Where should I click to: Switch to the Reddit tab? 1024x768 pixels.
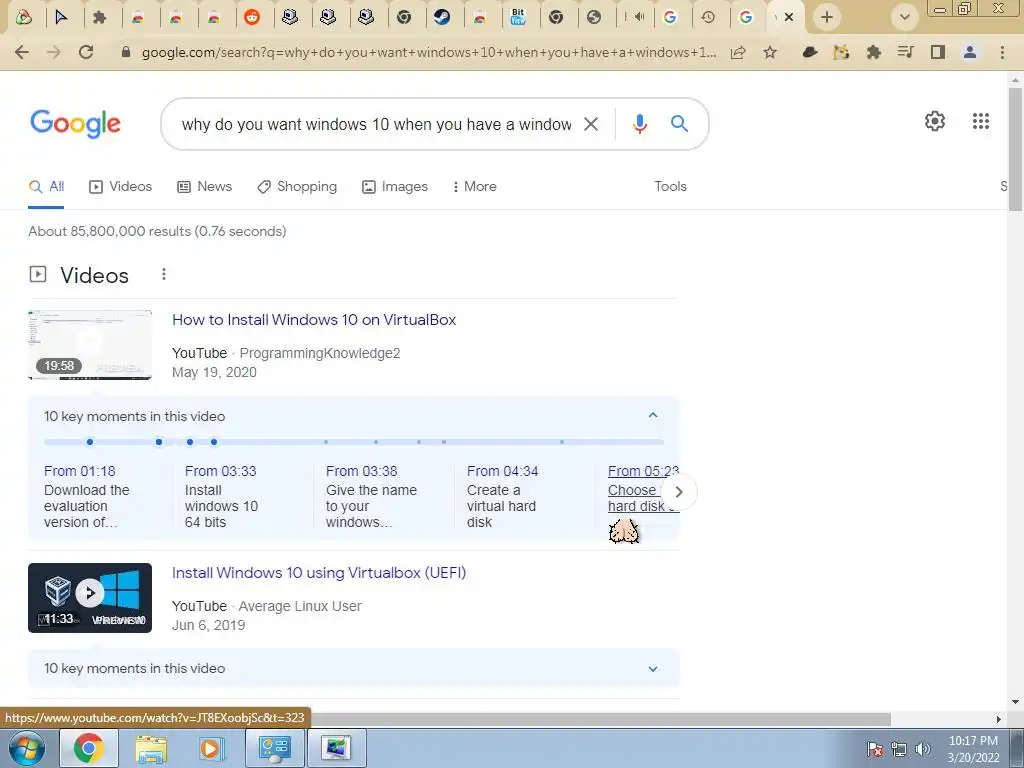tap(251, 18)
